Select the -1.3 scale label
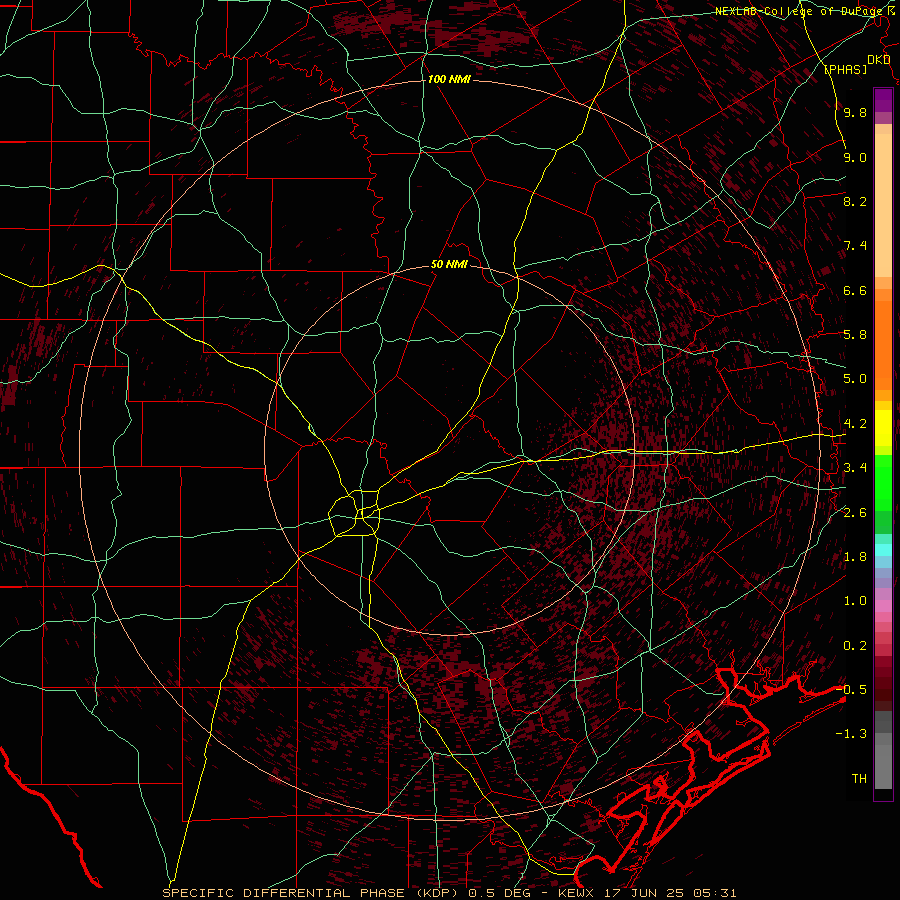900x900 pixels. [851, 734]
